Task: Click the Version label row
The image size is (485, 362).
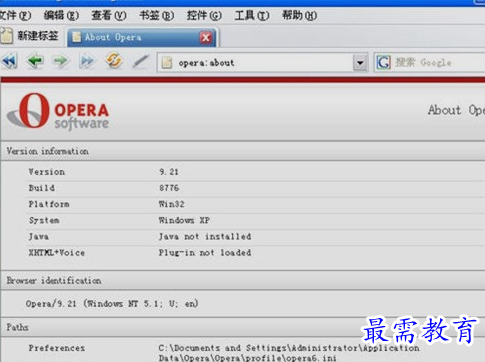Action: 46,172
